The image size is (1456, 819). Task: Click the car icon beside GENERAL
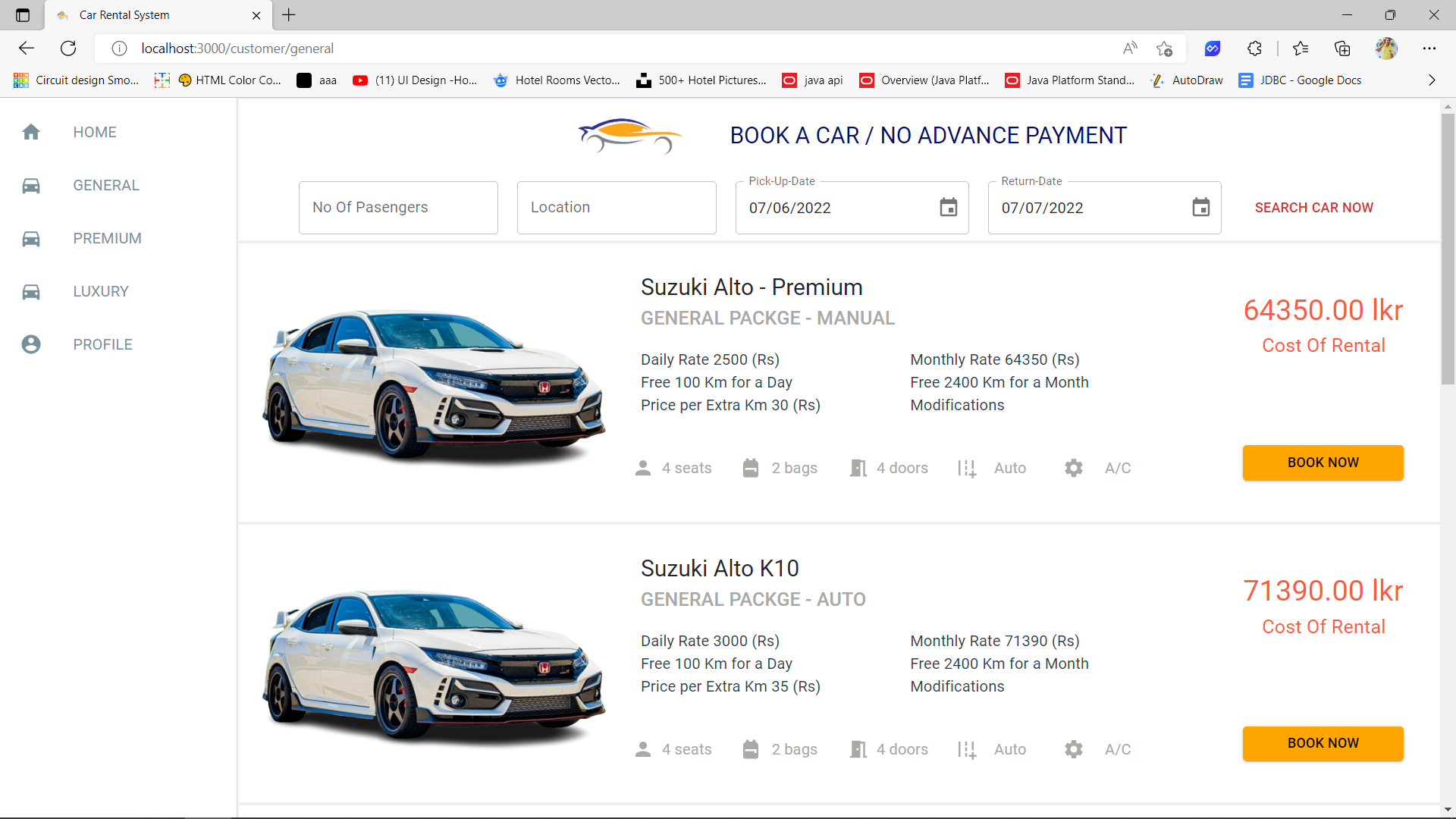(31, 185)
